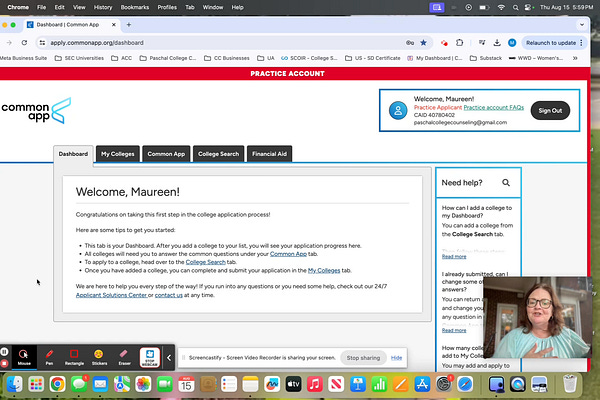
Task: Reload the page
Action: click(x=24, y=43)
